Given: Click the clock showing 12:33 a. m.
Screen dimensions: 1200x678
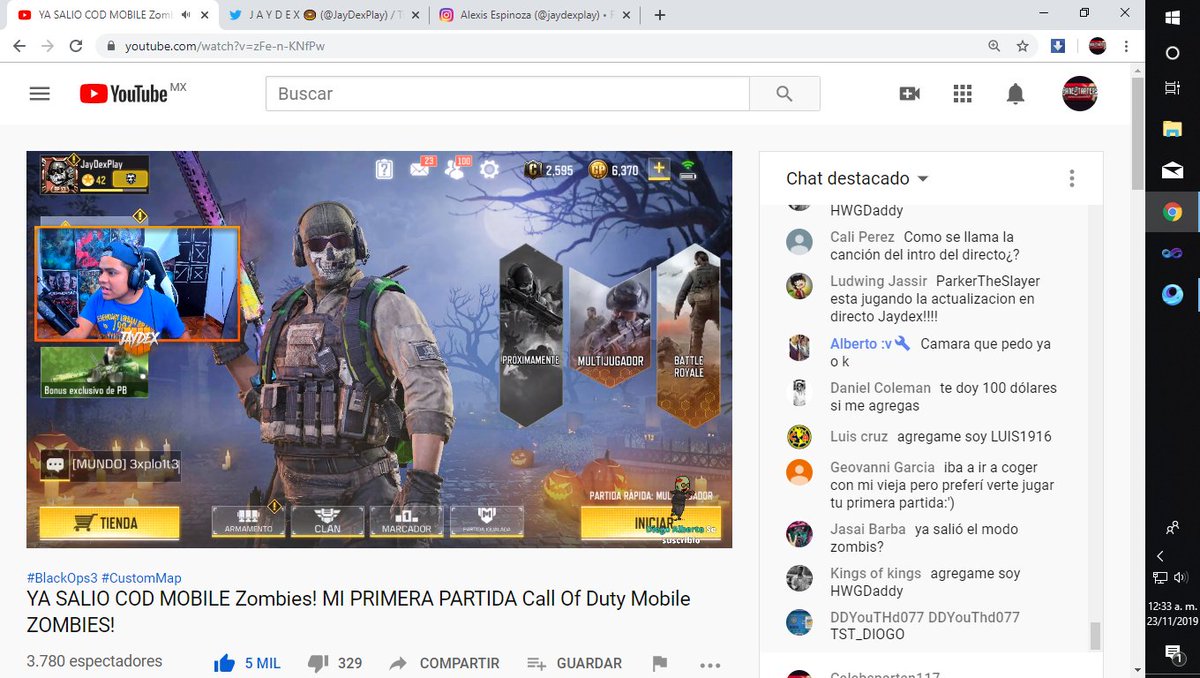Looking at the screenshot, I should pos(1172,608).
